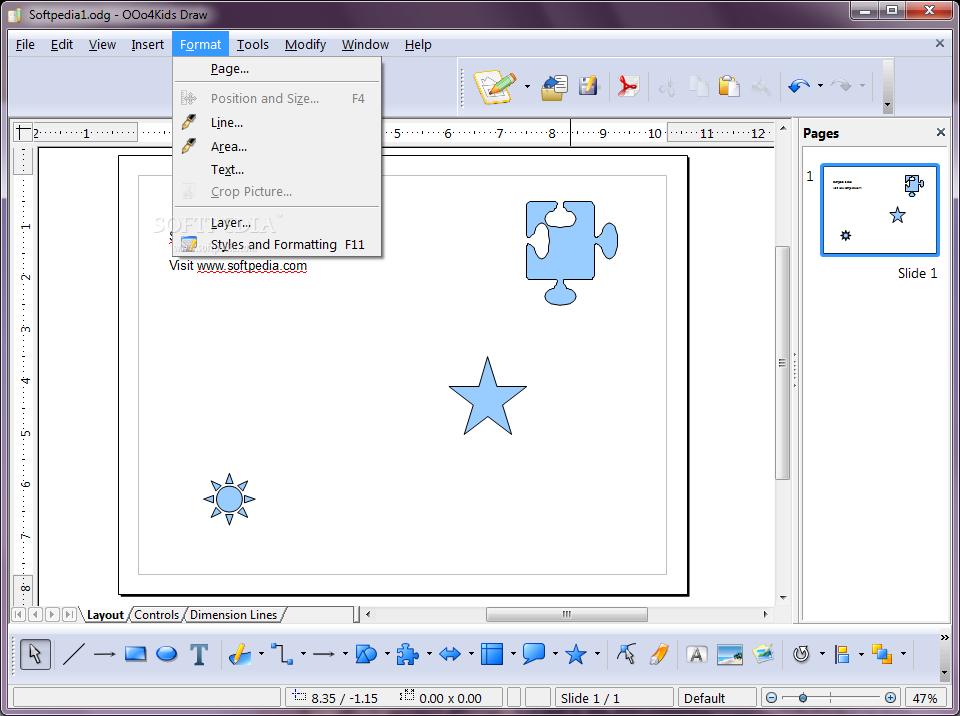Select the Curve freeform pencil tool

(x=240, y=654)
